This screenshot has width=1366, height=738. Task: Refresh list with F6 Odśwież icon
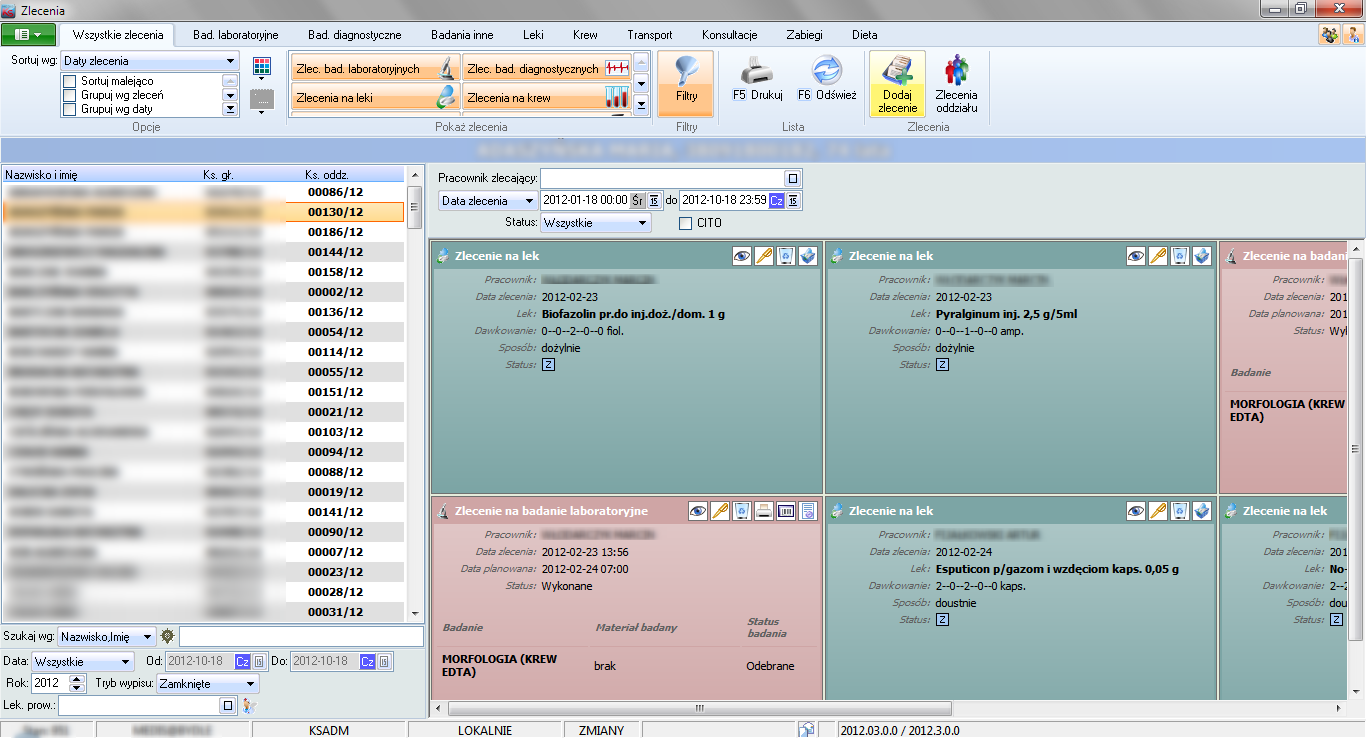point(826,72)
